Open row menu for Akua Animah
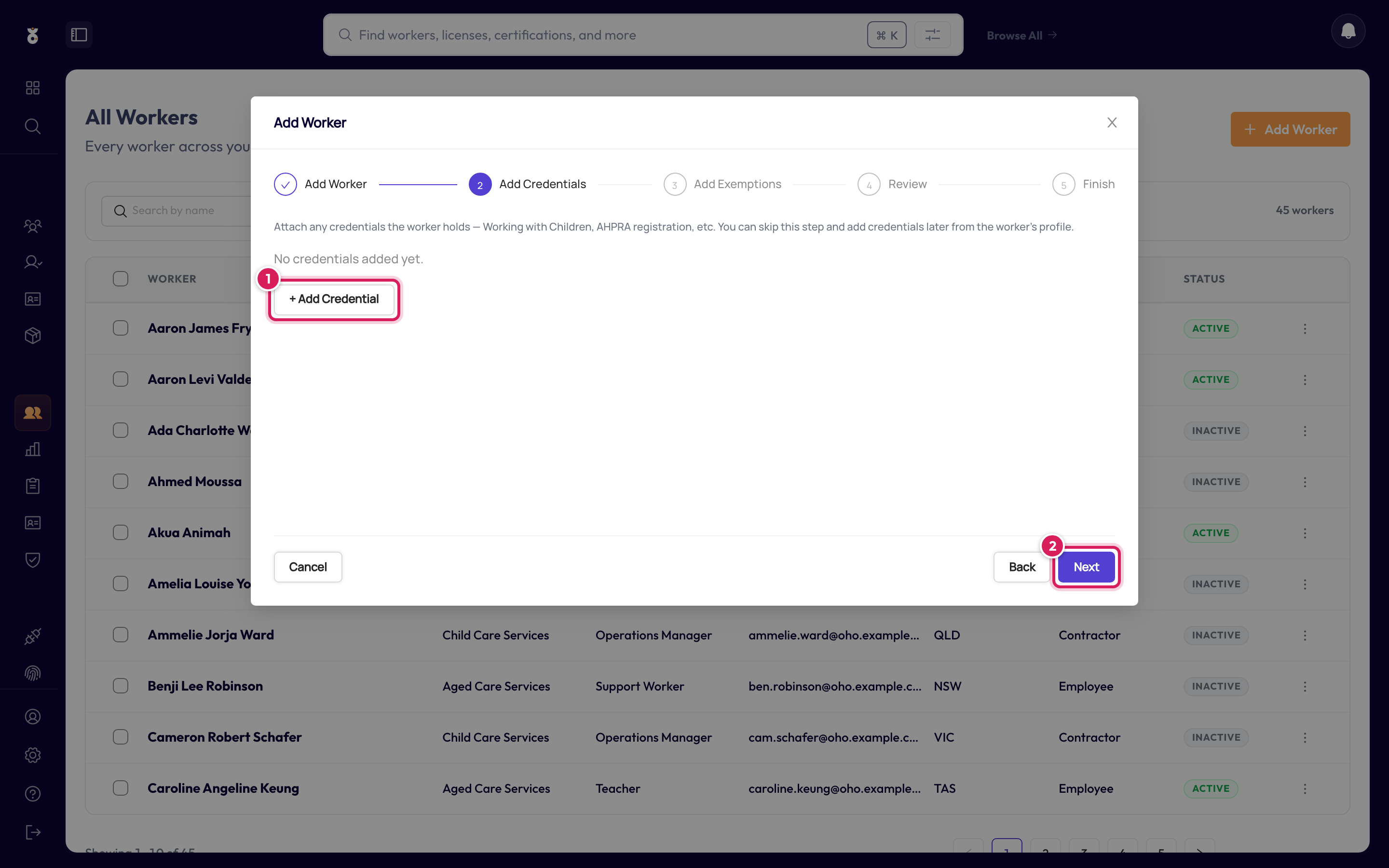The width and height of the screenshot is (1389, 868). click(1305, 533)
